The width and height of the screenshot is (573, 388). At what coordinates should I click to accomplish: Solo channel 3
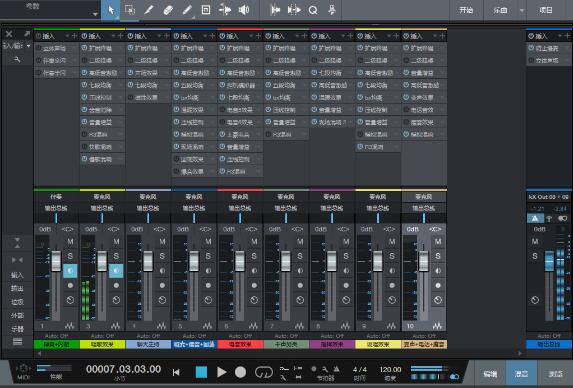(116, 256)
